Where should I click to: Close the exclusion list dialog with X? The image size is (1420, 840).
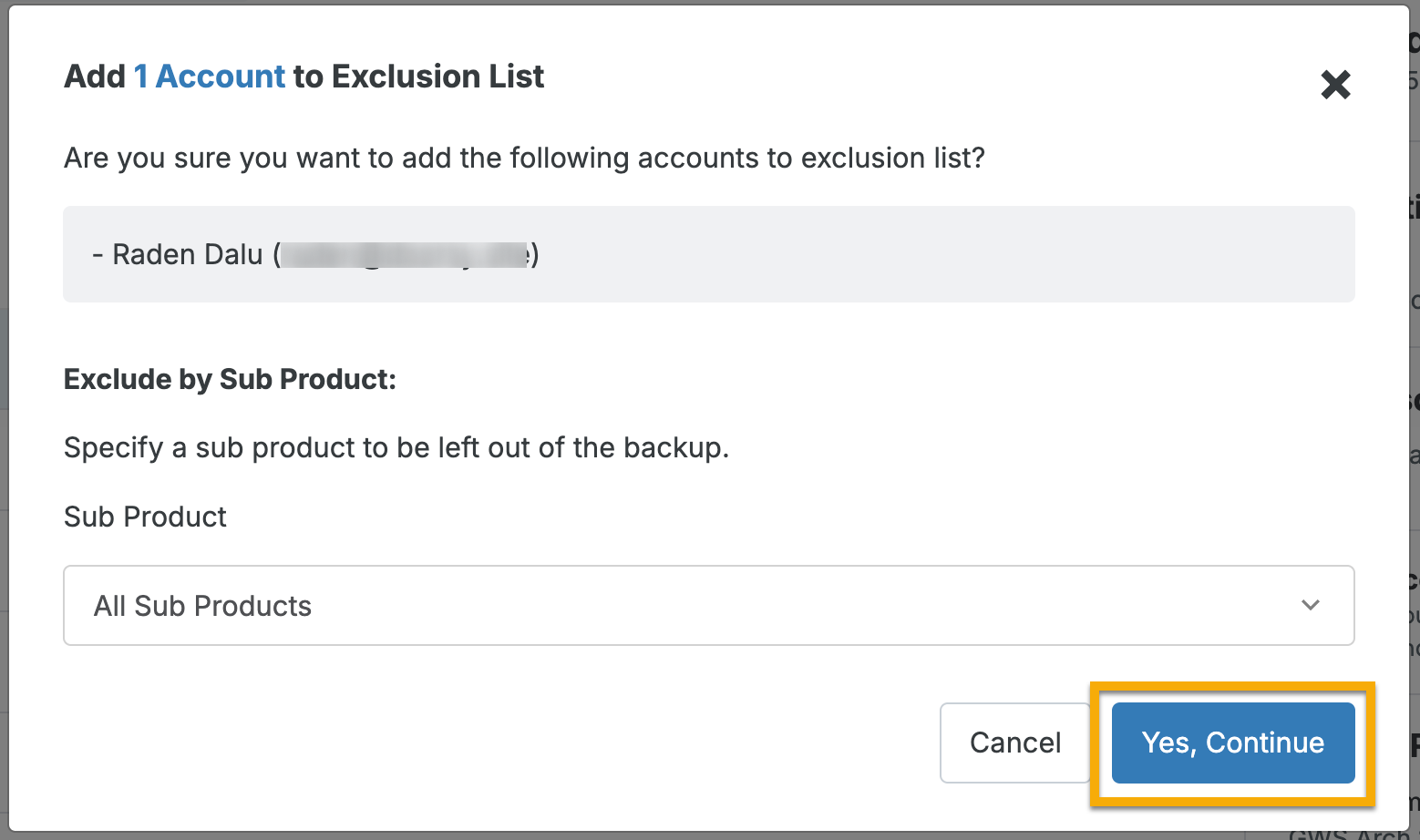point(1335,85)
